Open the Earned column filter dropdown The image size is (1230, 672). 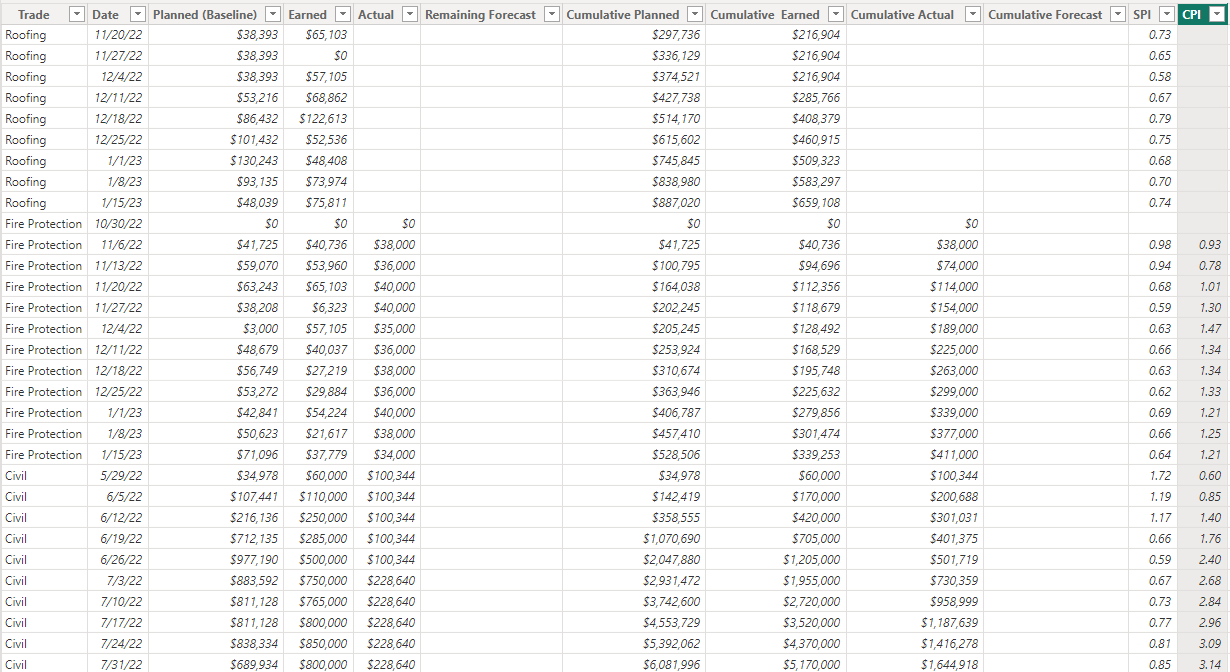(x=344, y=15)
